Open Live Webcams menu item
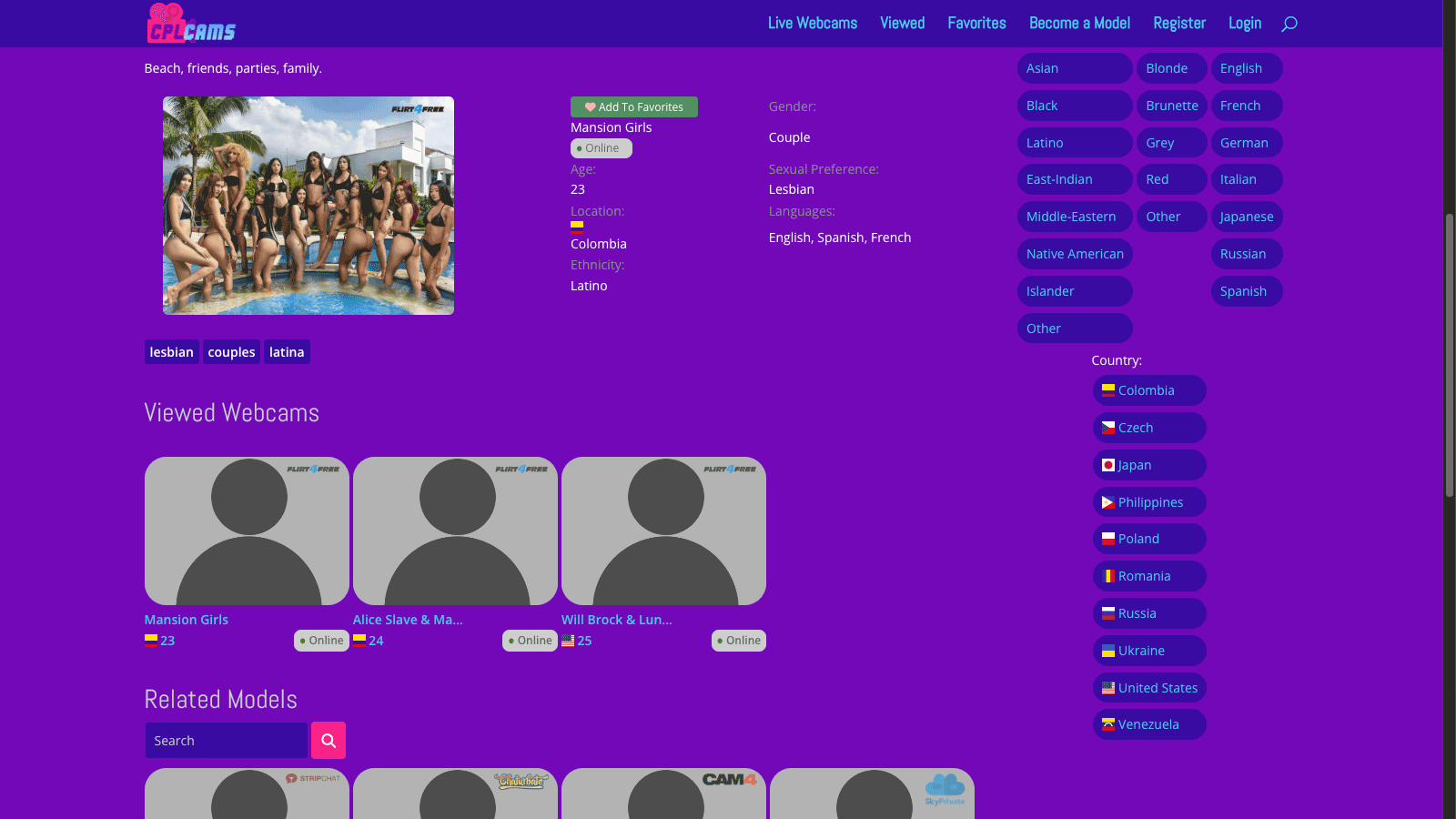The image size is (1456, 819). [813, 23]
